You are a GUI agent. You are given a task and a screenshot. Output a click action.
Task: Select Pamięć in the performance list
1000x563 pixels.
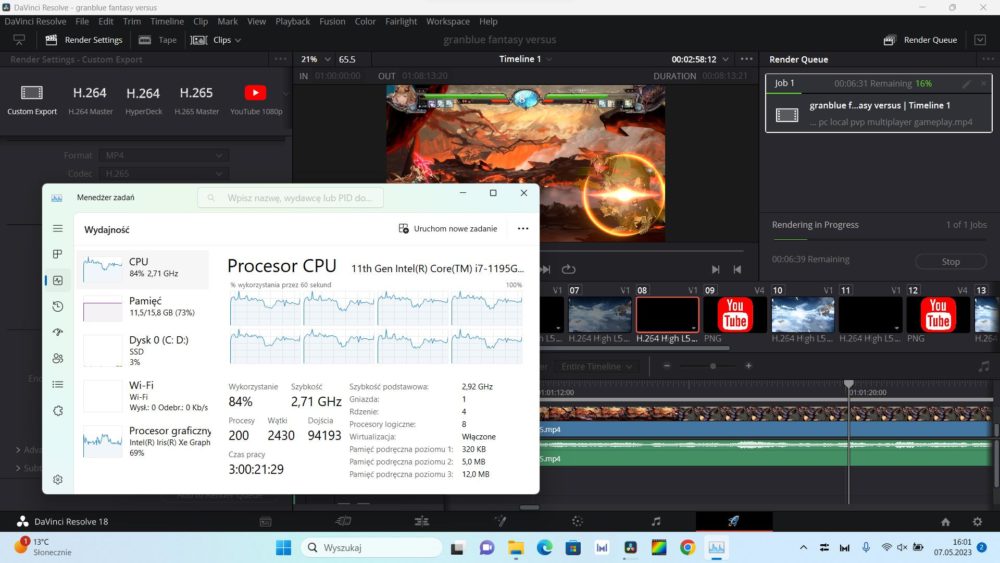[x=144, y=307]
